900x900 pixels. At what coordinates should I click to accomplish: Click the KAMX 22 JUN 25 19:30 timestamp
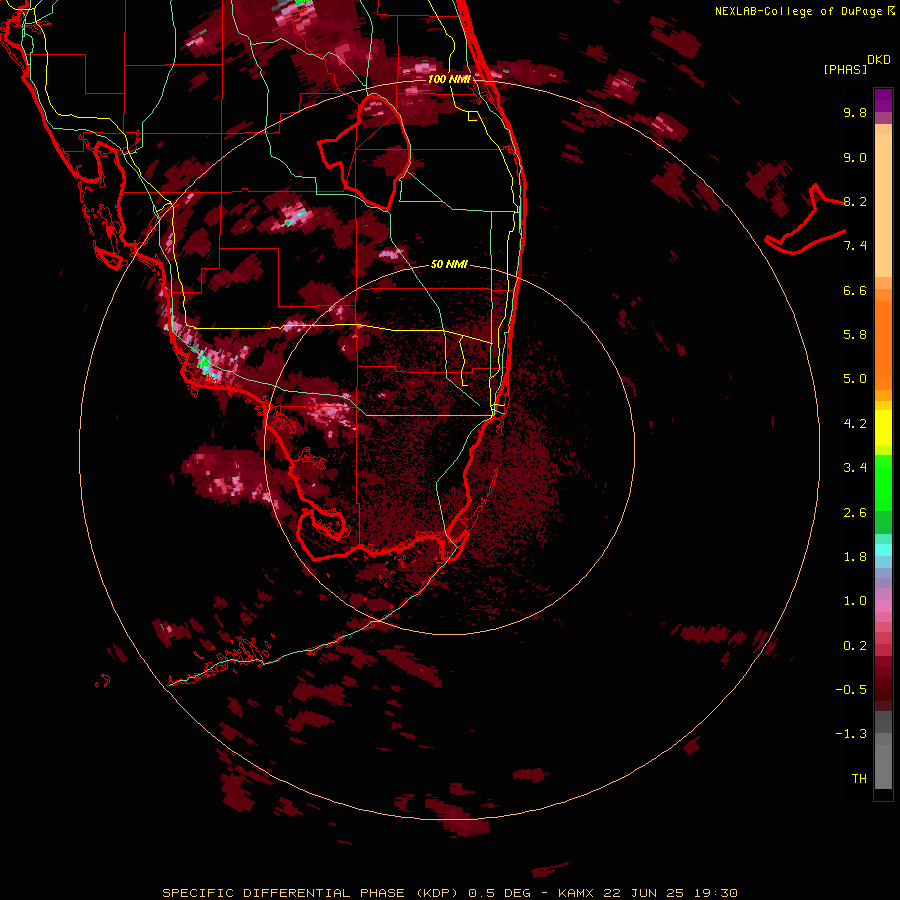[647, 893]
